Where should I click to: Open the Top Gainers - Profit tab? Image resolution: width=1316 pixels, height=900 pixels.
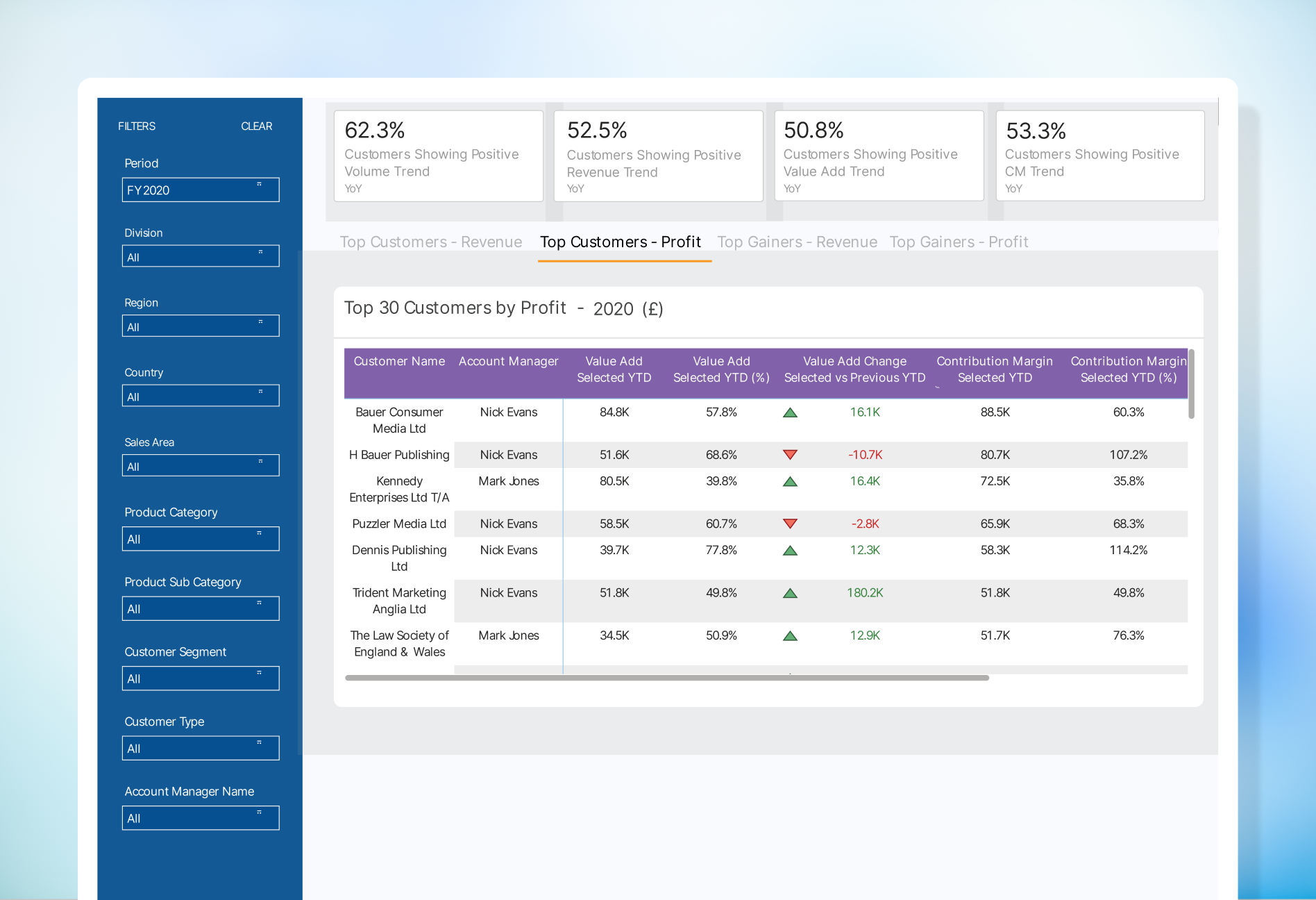[959, 242]
